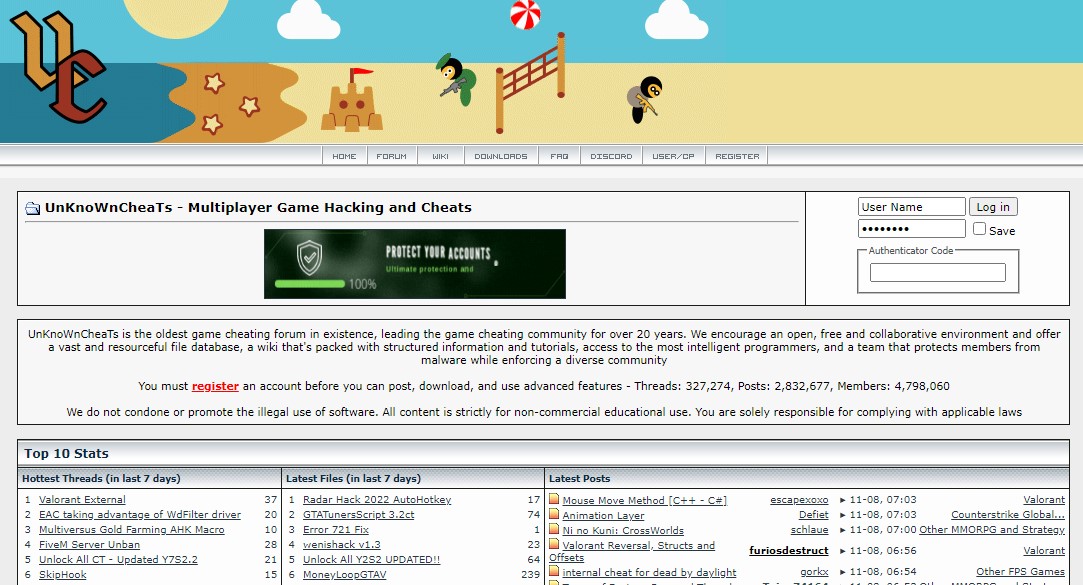Go to last post arrow for schlaue
This screenshot has width=1083, height=585.
pos(843,530)
